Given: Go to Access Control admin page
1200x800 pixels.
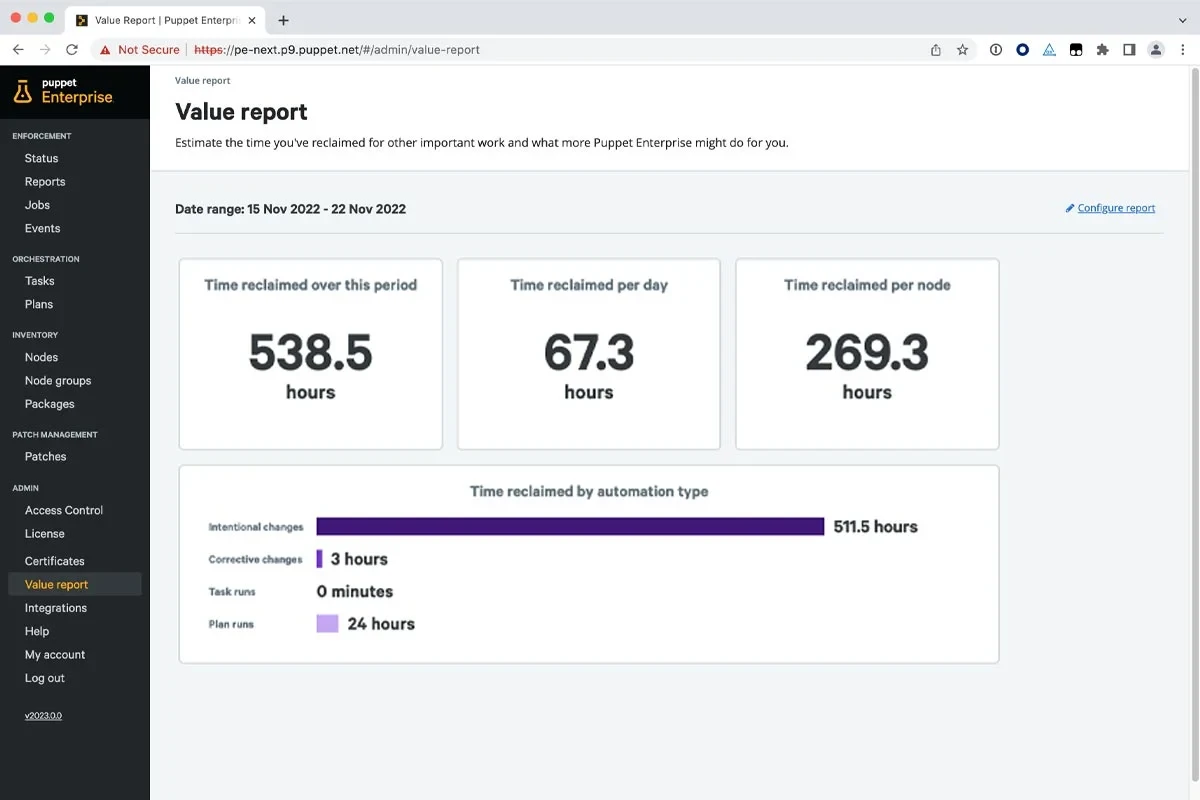Looking at the screenshot, I should tap(64, 510).
